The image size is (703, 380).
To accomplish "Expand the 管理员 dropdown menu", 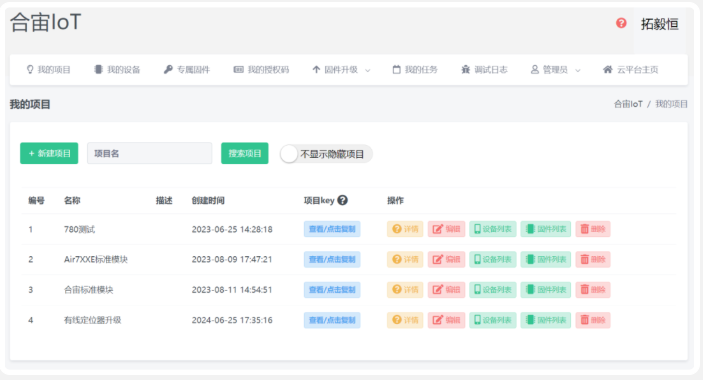I will pyautogui.click(x=555, y=69).
